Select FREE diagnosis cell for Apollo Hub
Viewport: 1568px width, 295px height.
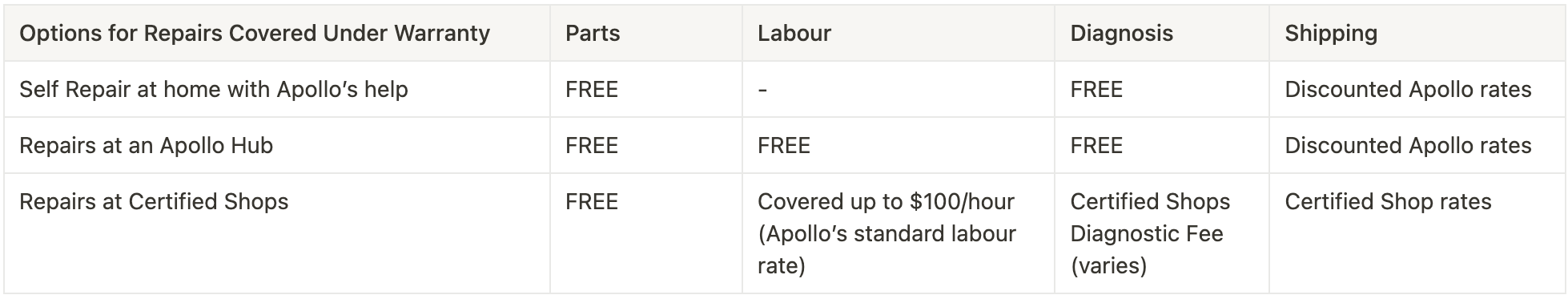1096,145
